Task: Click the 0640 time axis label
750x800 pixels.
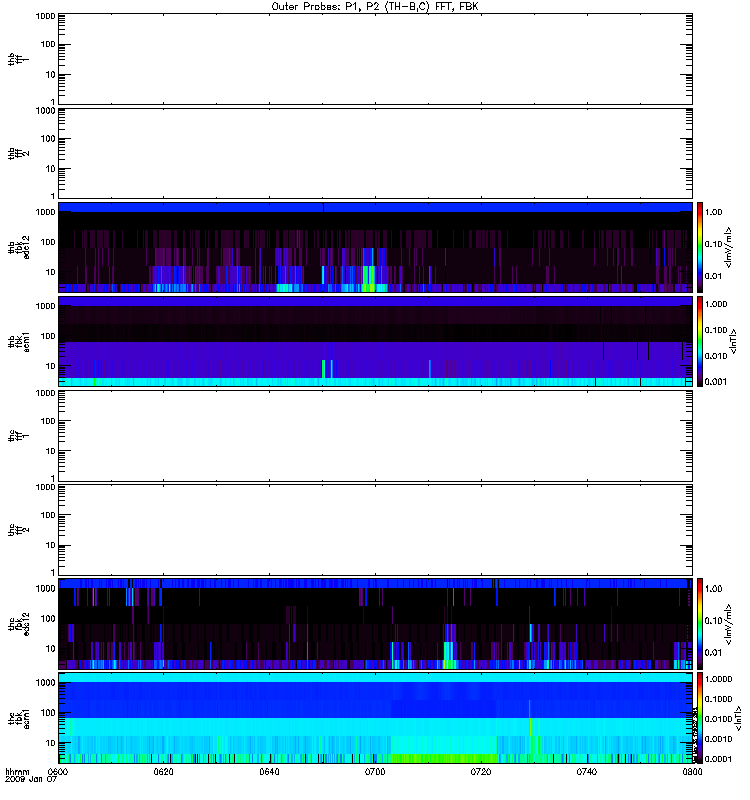Action: 269,771
